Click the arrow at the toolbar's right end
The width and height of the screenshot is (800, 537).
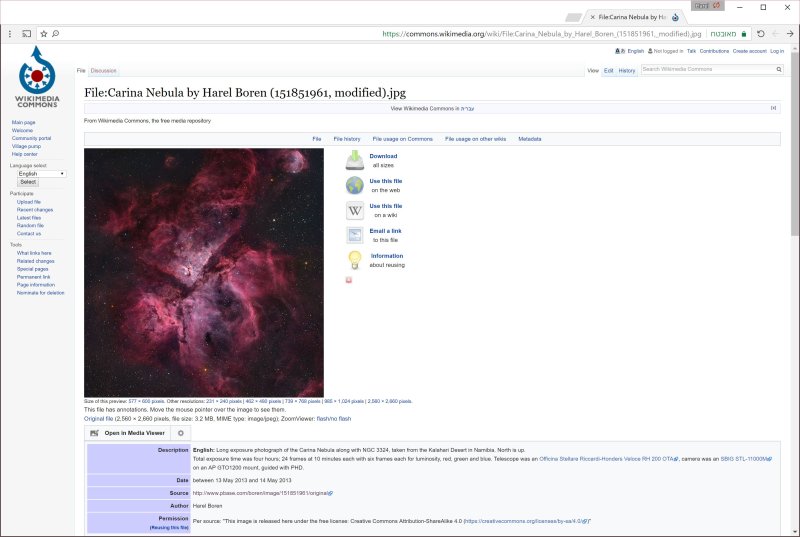790,34
